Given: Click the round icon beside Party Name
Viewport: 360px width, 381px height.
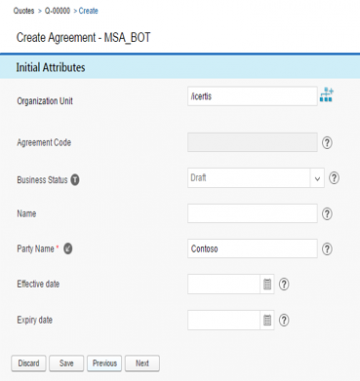Looking at the screenshot, I should [68, 249].
